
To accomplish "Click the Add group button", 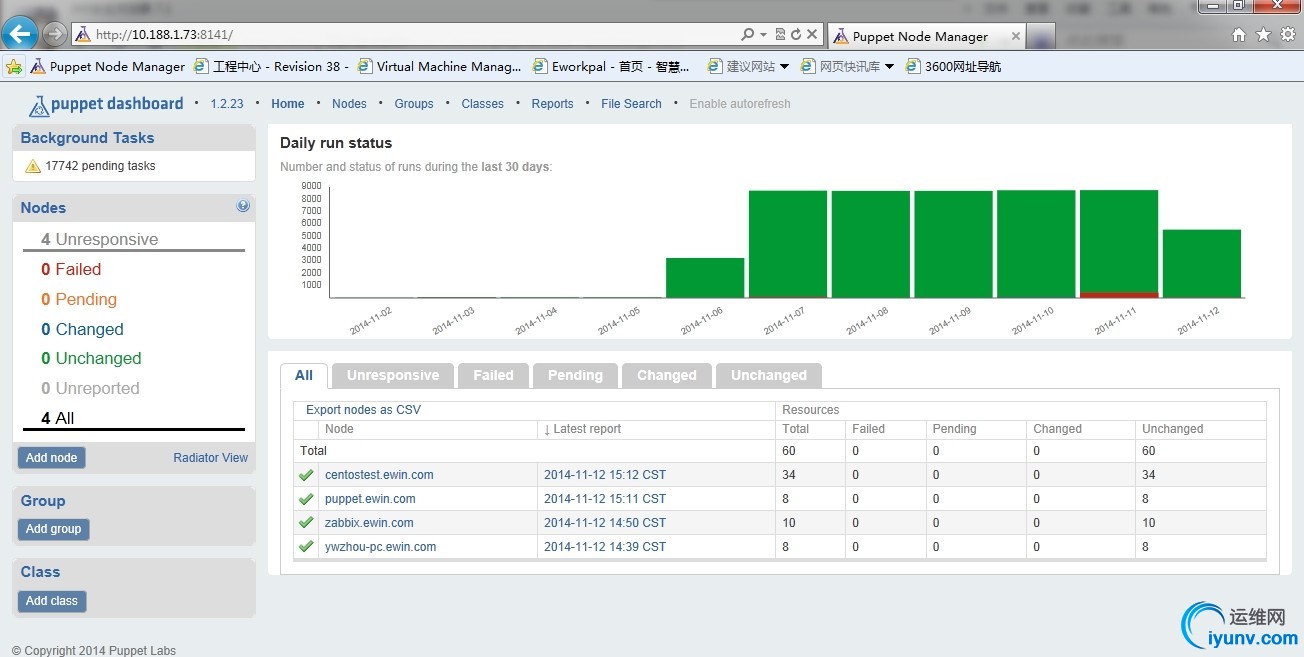I will pyautogui.click(x=53, y=529).
